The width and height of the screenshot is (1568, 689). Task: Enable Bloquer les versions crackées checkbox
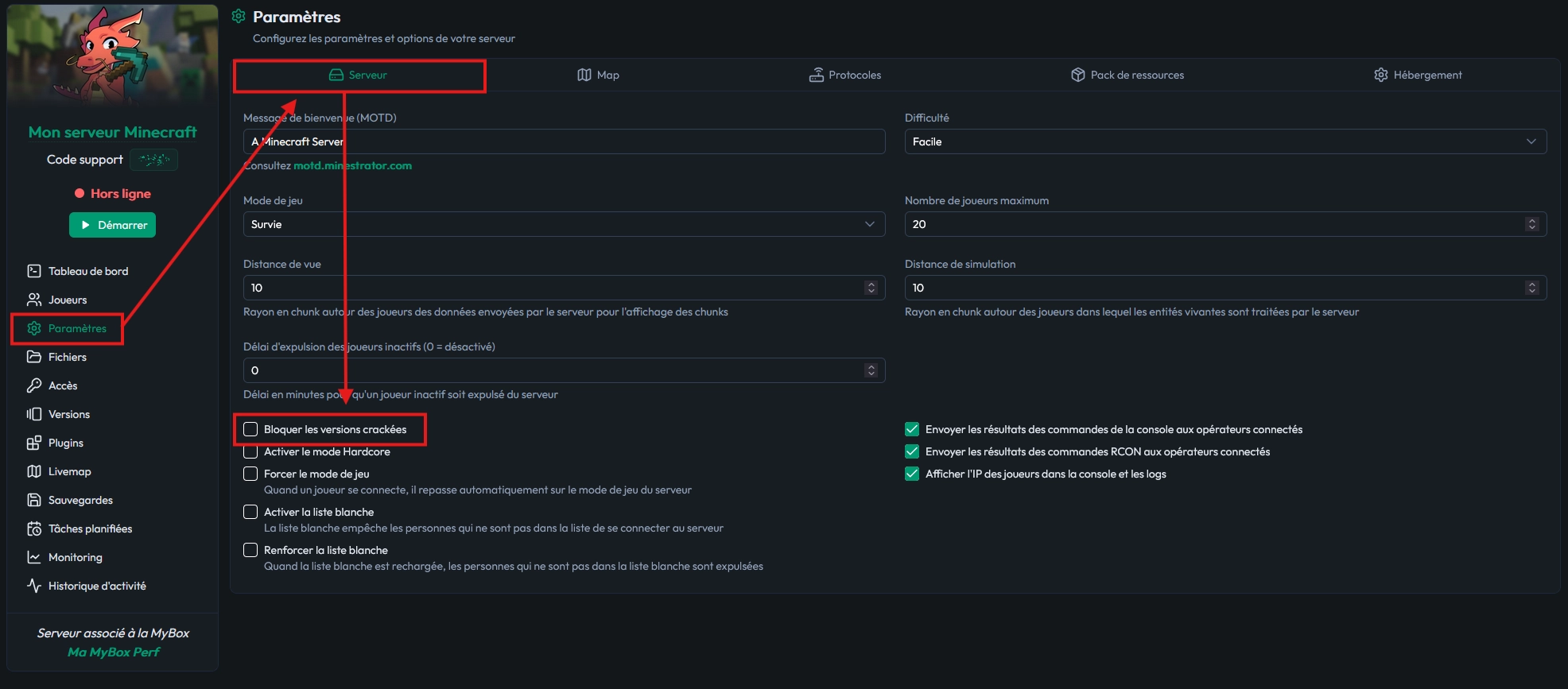pyautogui.click(x=250, y=429)
